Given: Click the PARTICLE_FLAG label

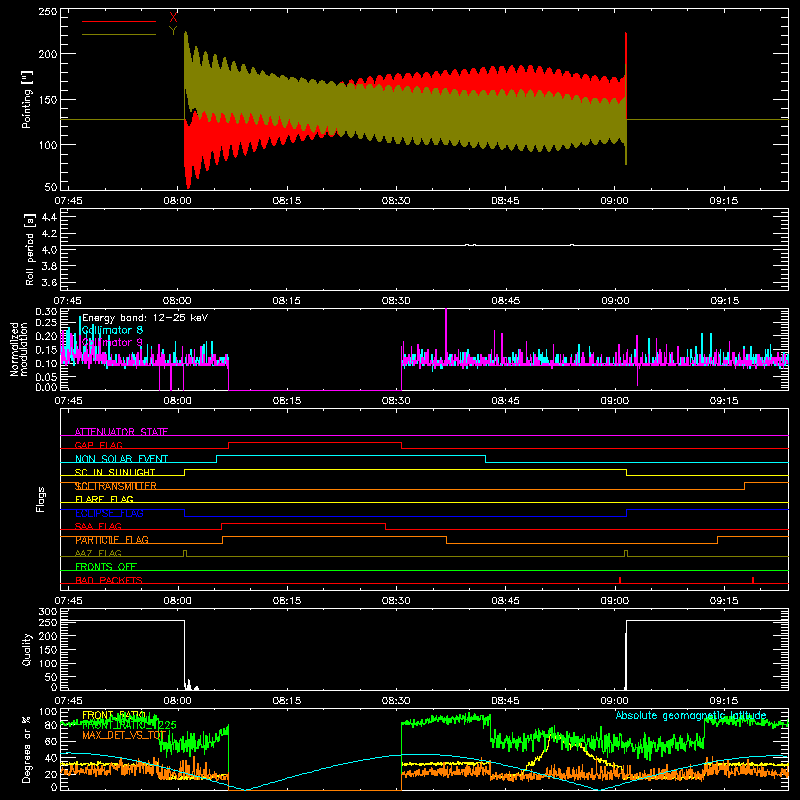Looking at the screenshot, I should pos(112,540).
